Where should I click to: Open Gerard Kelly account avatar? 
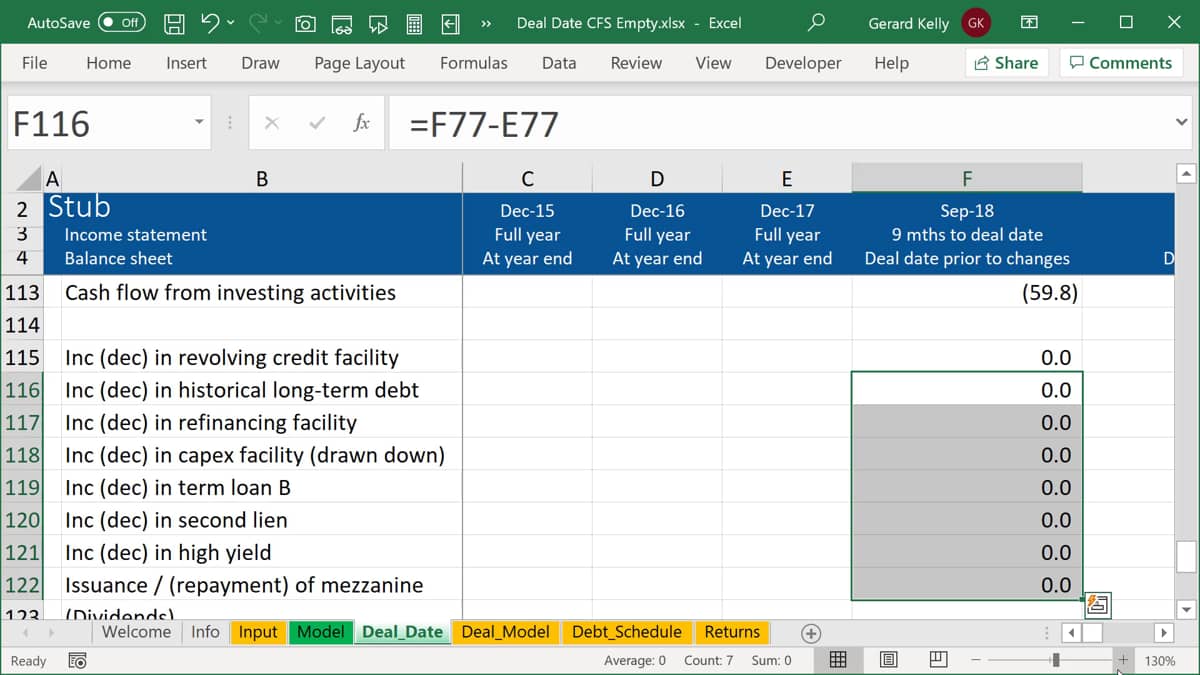tap(976, 22)
